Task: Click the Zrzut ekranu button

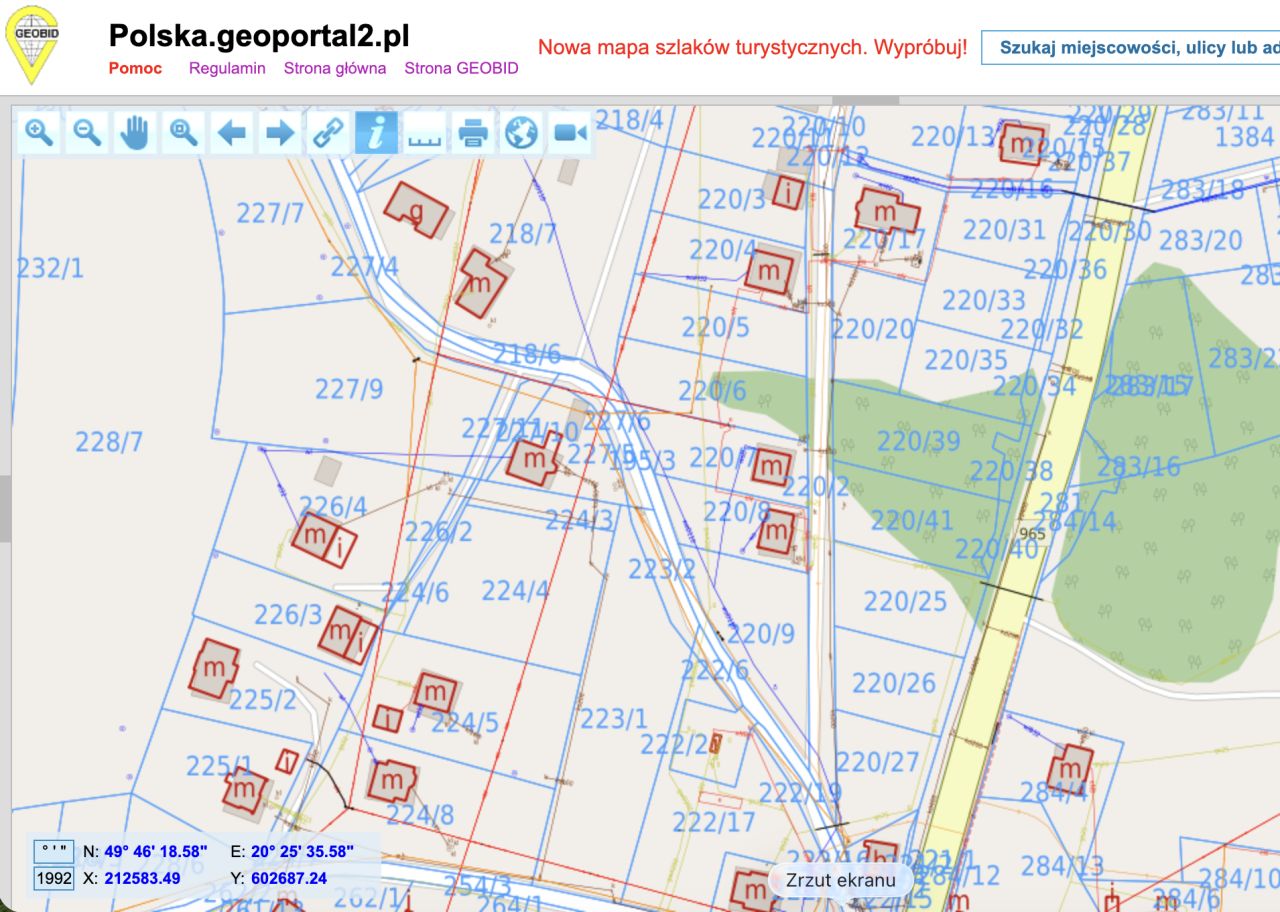Action: point(841,881)
